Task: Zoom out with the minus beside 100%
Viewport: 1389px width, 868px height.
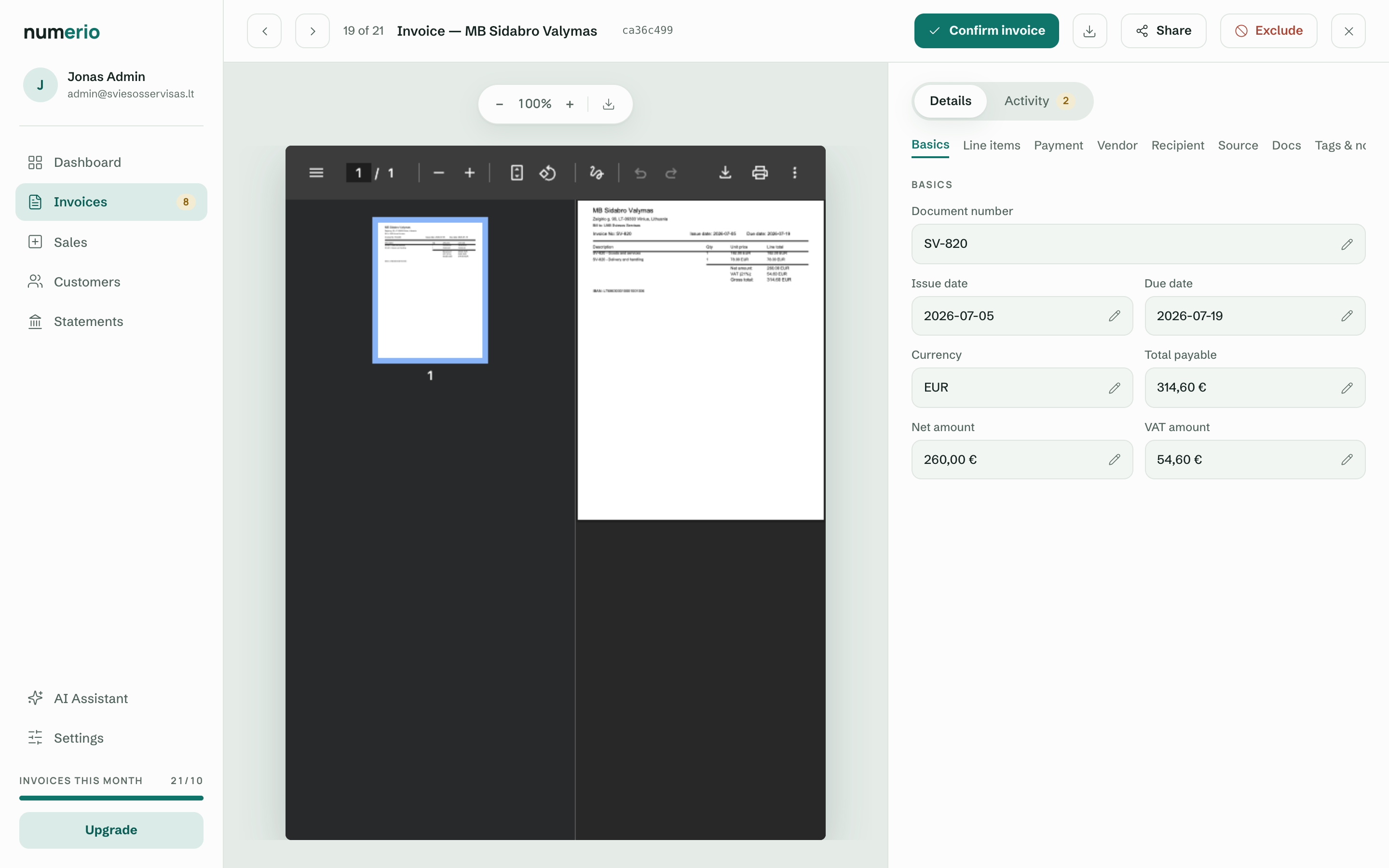Action: (499, 104)
